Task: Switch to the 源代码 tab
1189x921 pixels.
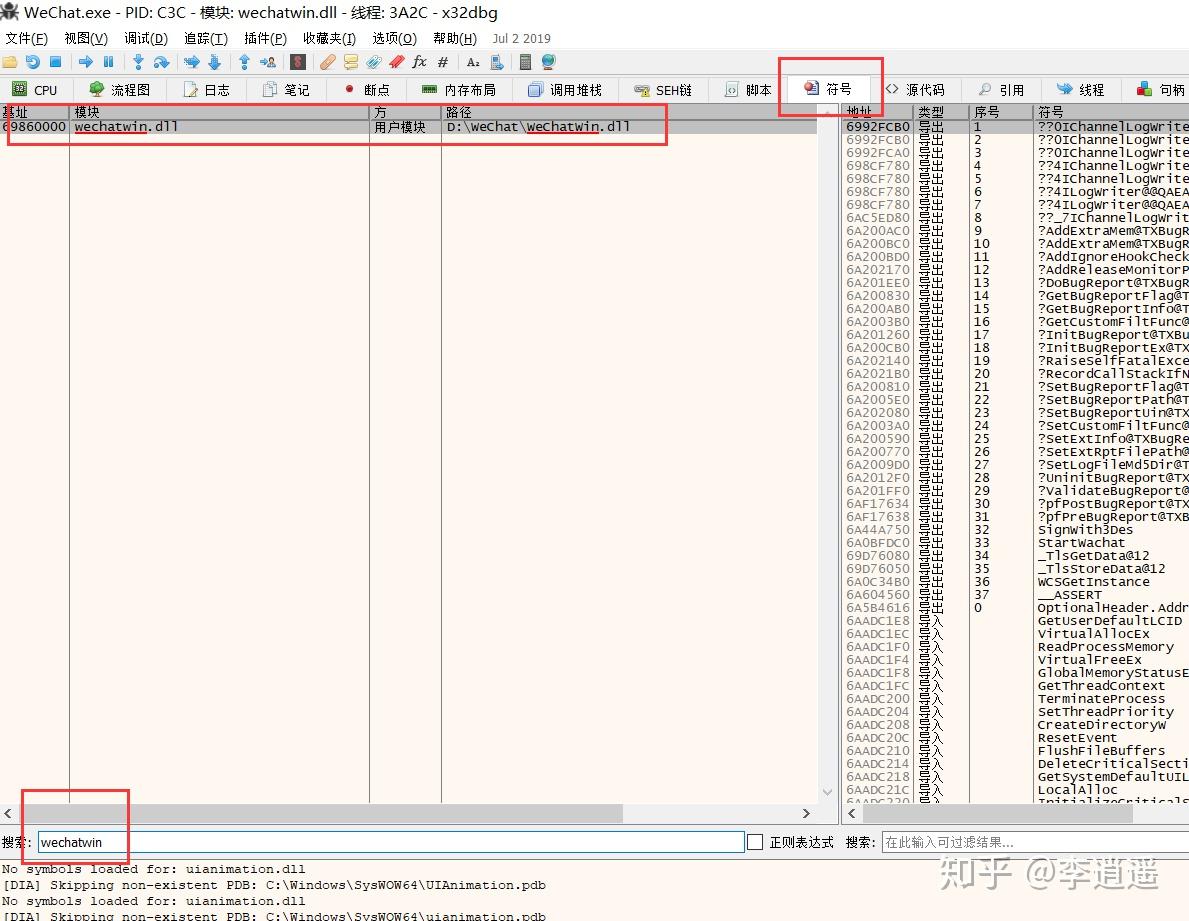Action: coord(915,89)
